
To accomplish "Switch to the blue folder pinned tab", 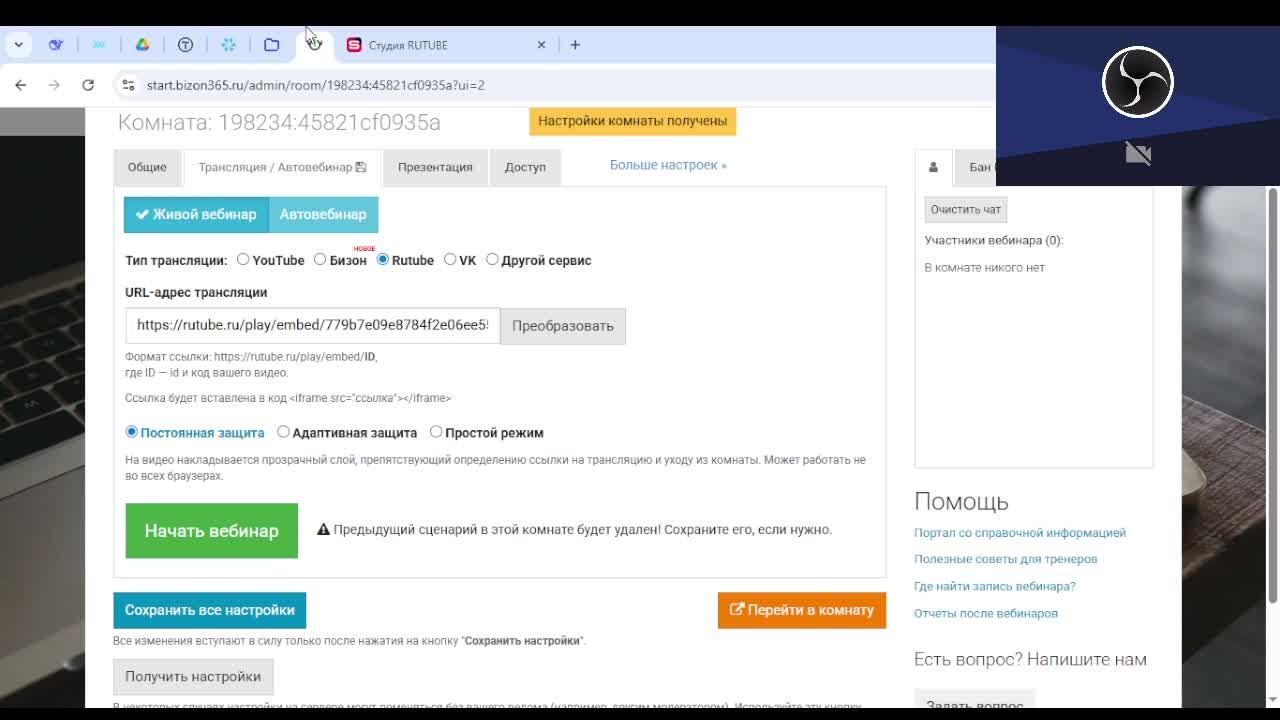I will pos(271,44).
